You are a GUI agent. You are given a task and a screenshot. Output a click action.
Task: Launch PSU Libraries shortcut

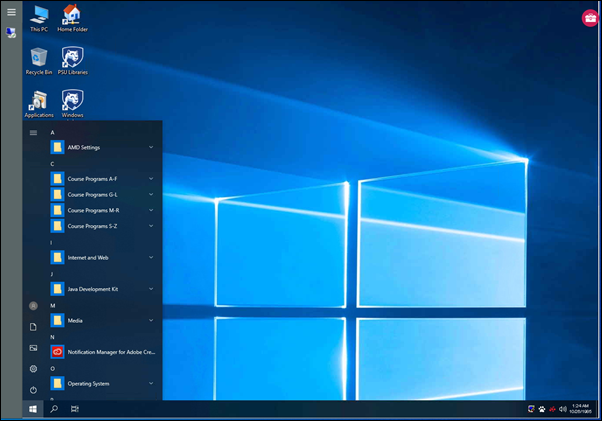[73, 61]
